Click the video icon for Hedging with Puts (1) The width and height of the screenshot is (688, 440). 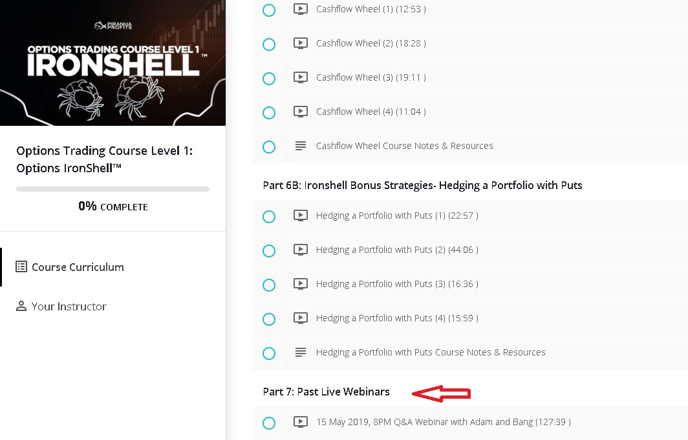click(x=301, y=215)
